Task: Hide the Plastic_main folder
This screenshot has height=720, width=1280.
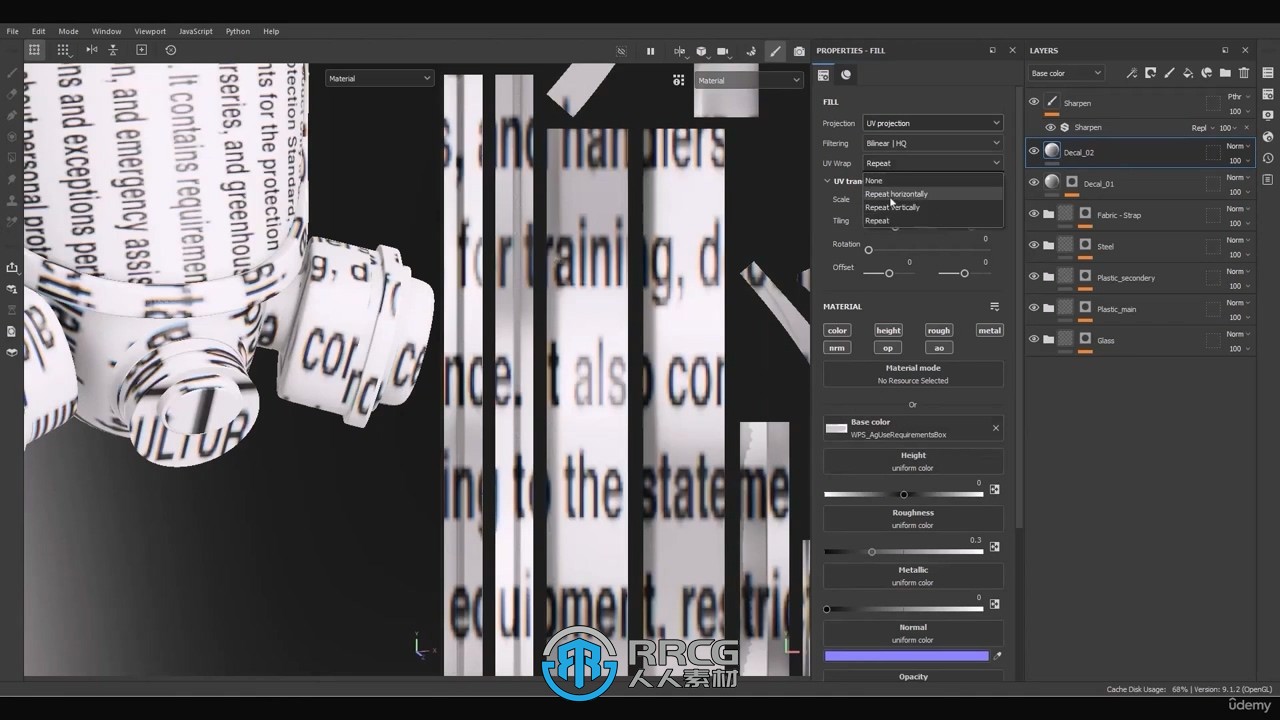Action: pos(1034,308)
